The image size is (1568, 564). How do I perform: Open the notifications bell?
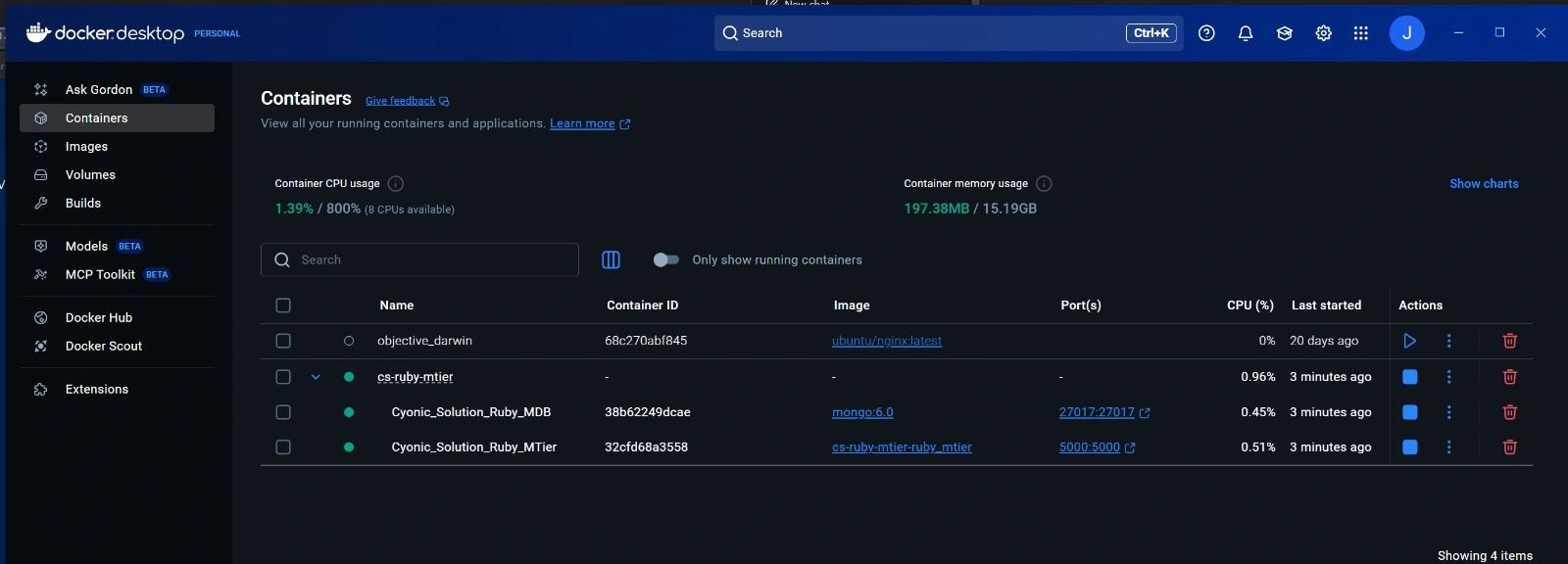click(1245, 33)
